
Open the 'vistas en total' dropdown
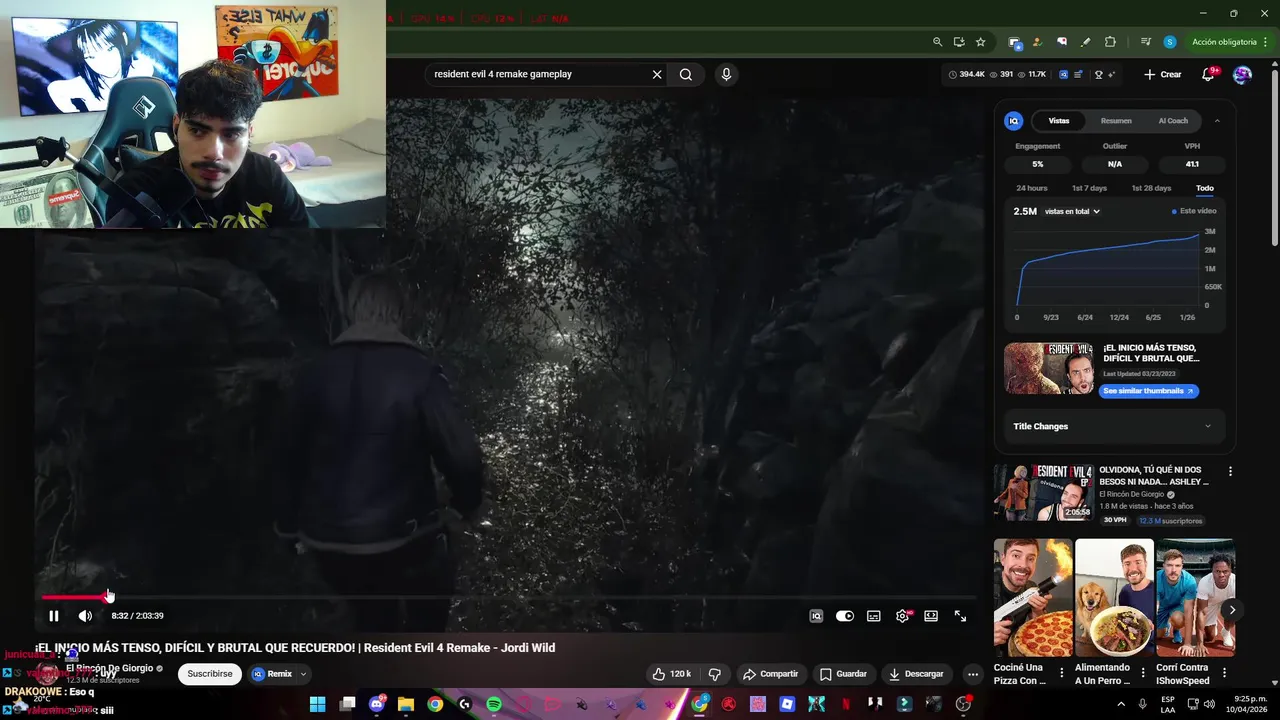1072,211
